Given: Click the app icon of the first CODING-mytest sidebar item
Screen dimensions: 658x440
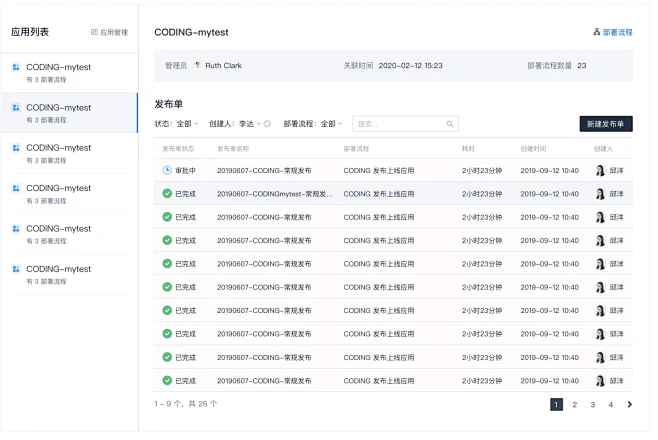Looking at the screenshot, I should point(16,67).
